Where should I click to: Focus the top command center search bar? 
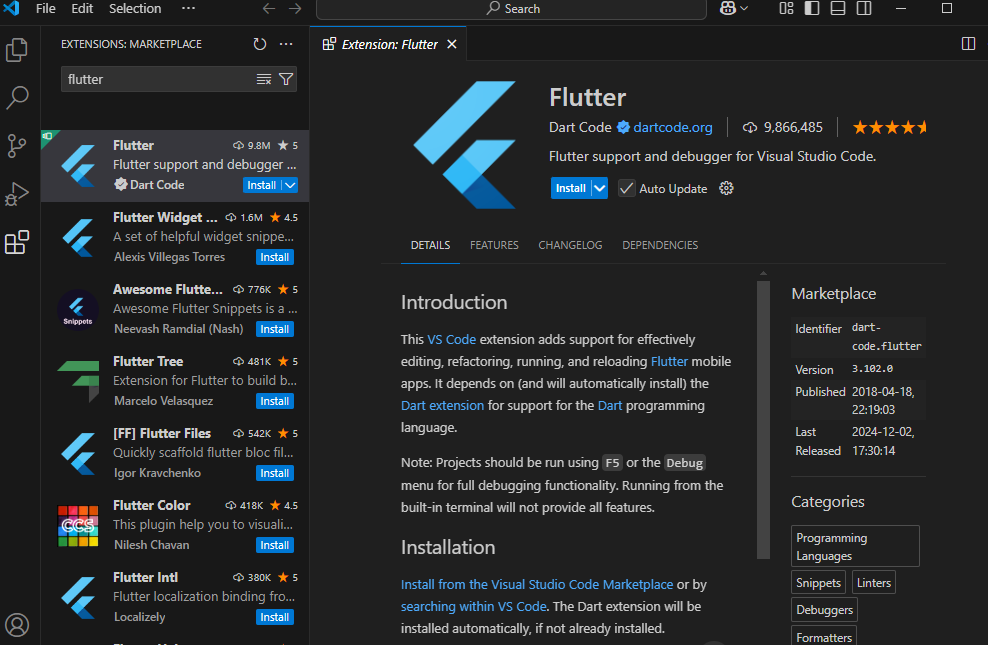(x=512, y=9)
